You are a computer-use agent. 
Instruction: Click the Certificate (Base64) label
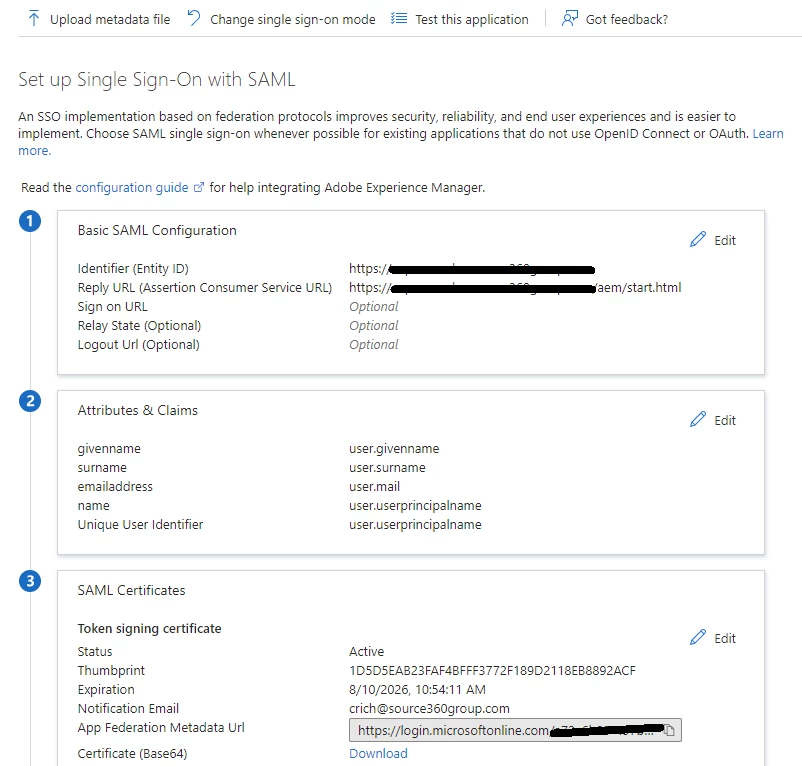pyautogui.click(x=132, y=753)
